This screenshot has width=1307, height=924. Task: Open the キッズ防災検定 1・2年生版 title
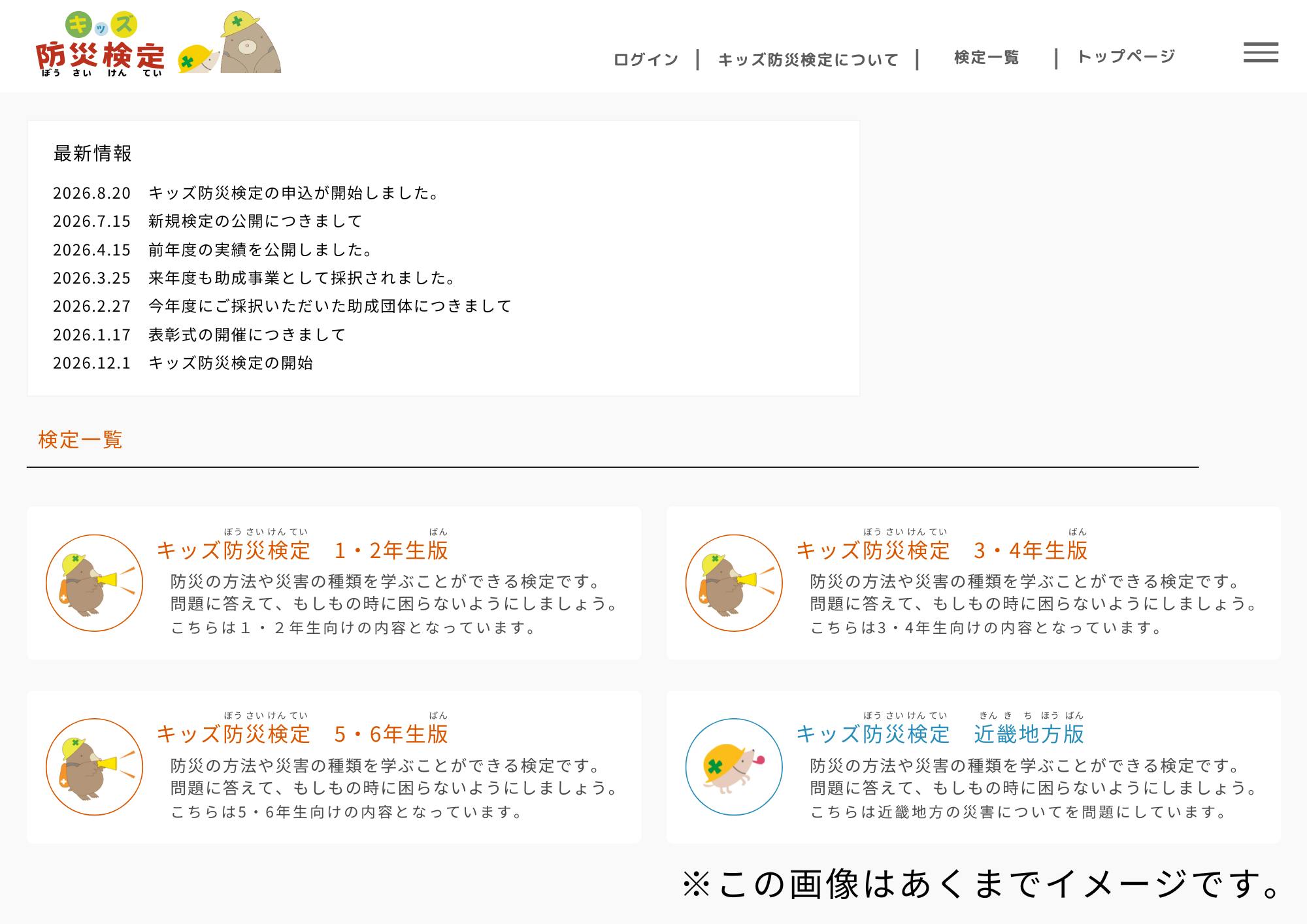pos(303,550)
